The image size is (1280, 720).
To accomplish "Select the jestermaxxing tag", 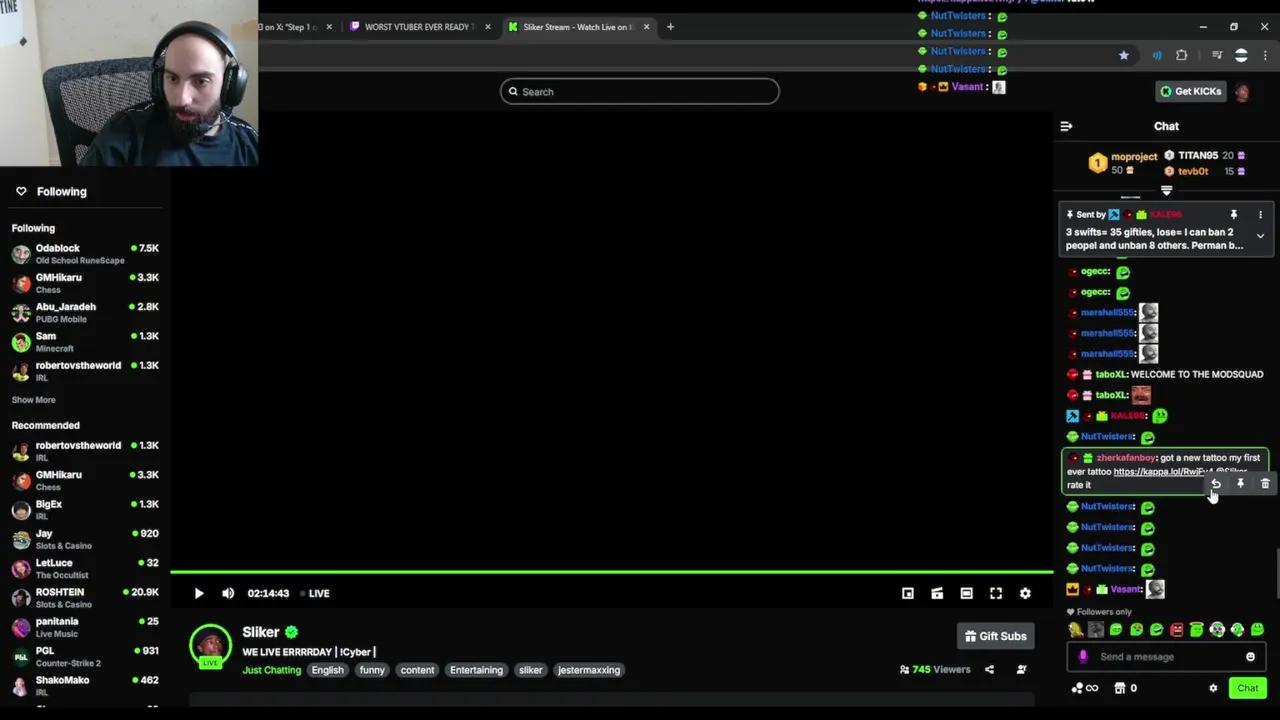I will (589, 670).
